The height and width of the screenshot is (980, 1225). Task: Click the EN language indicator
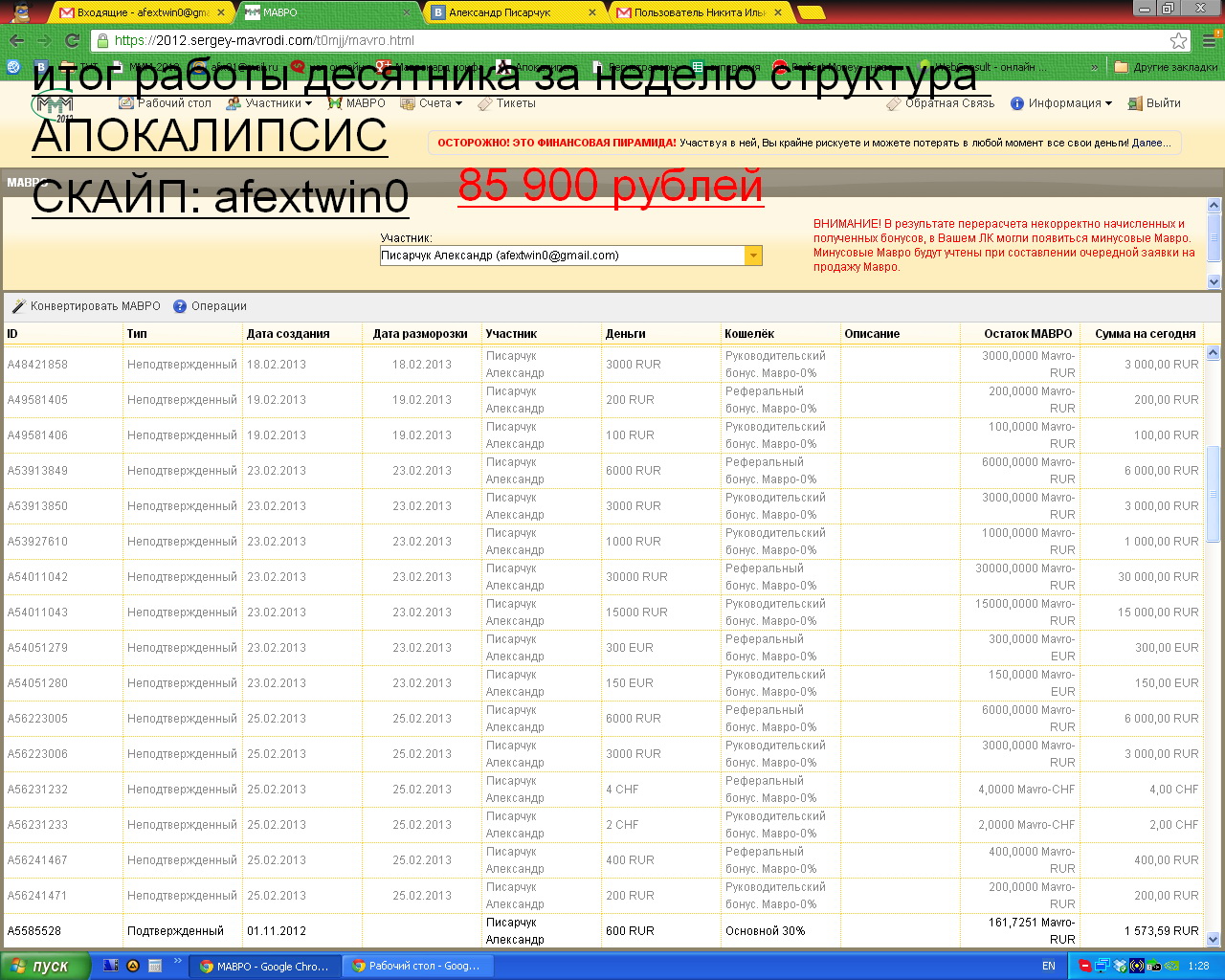[1049, 966]
